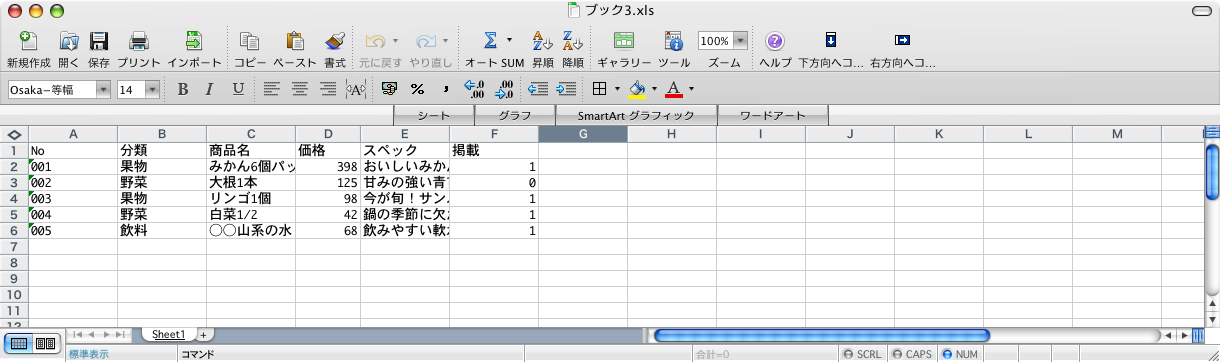Select the 書式 format painter brush
This screenshot has height=362, width=1220.
(335, 42)
